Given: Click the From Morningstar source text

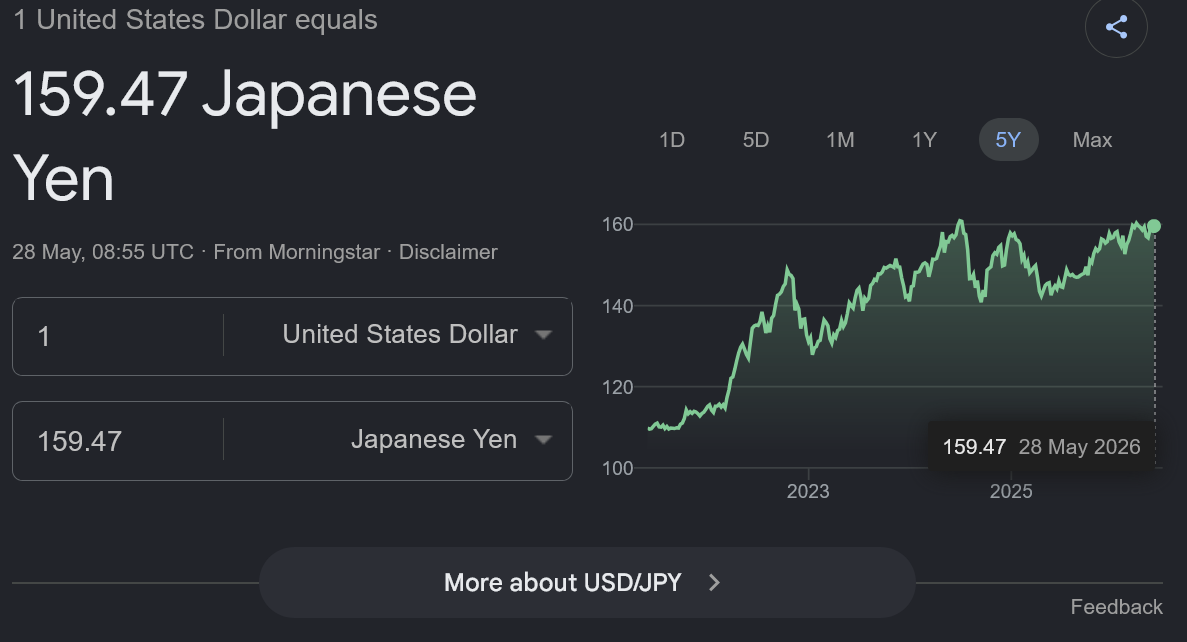Looking at the screenshot, I should click(297, 252).
